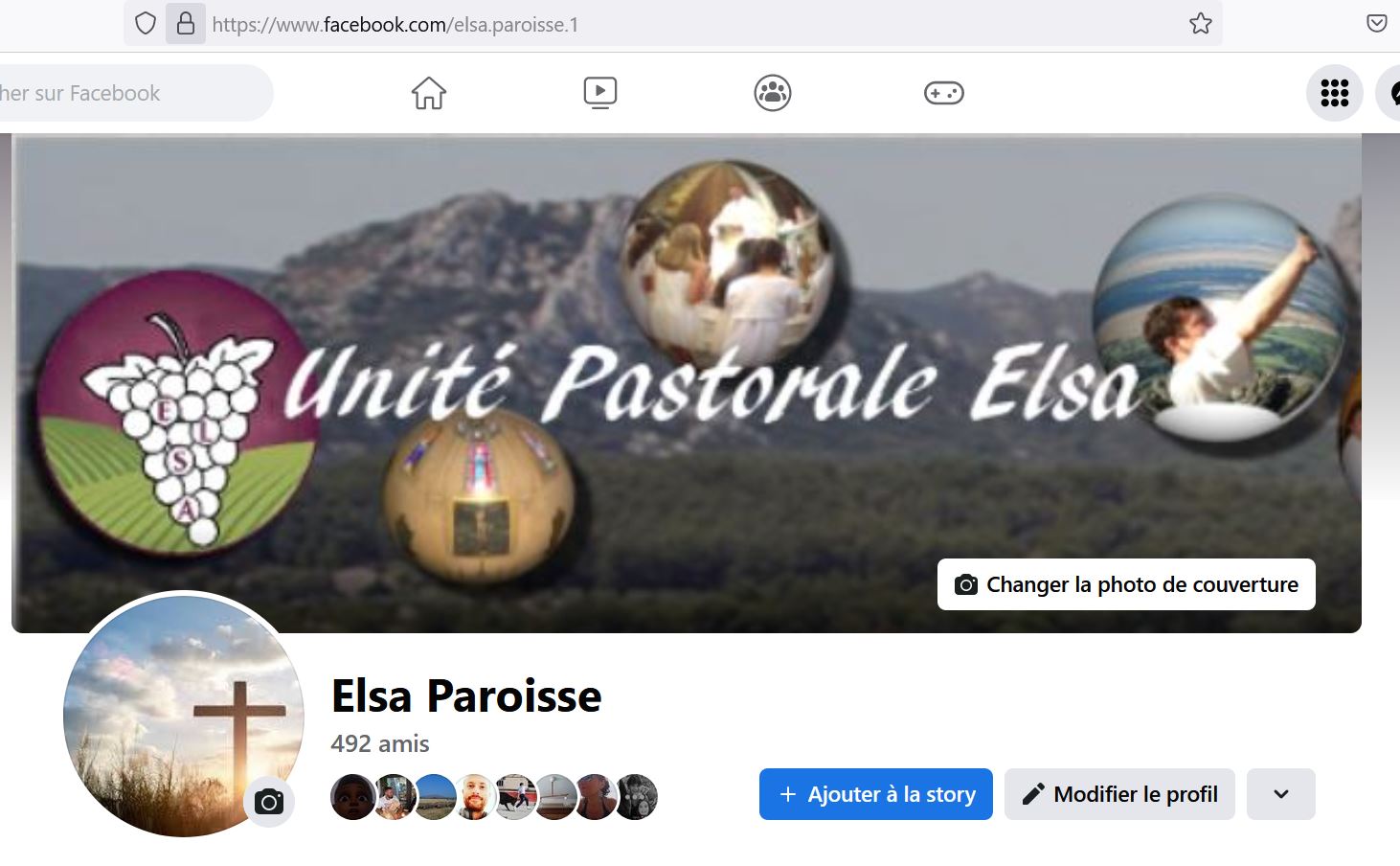Image resolution: width=1400 pixels, height=866 pixels.
Task: Open the Pocket save icon in browser toolbar
Action: click(x=1376, y=24)
